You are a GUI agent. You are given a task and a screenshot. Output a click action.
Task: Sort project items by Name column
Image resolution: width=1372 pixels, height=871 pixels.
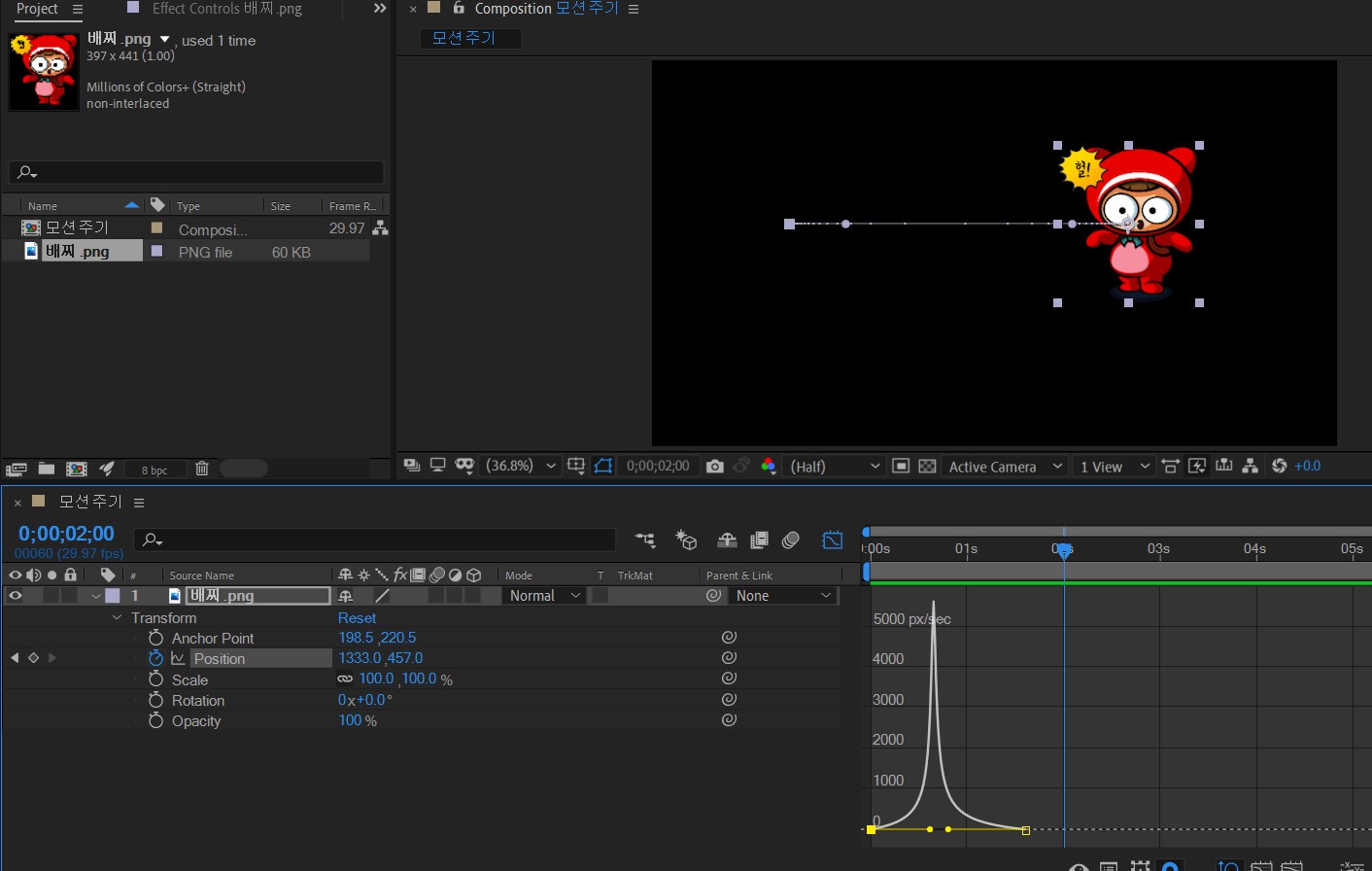click(x=43, y=206)
